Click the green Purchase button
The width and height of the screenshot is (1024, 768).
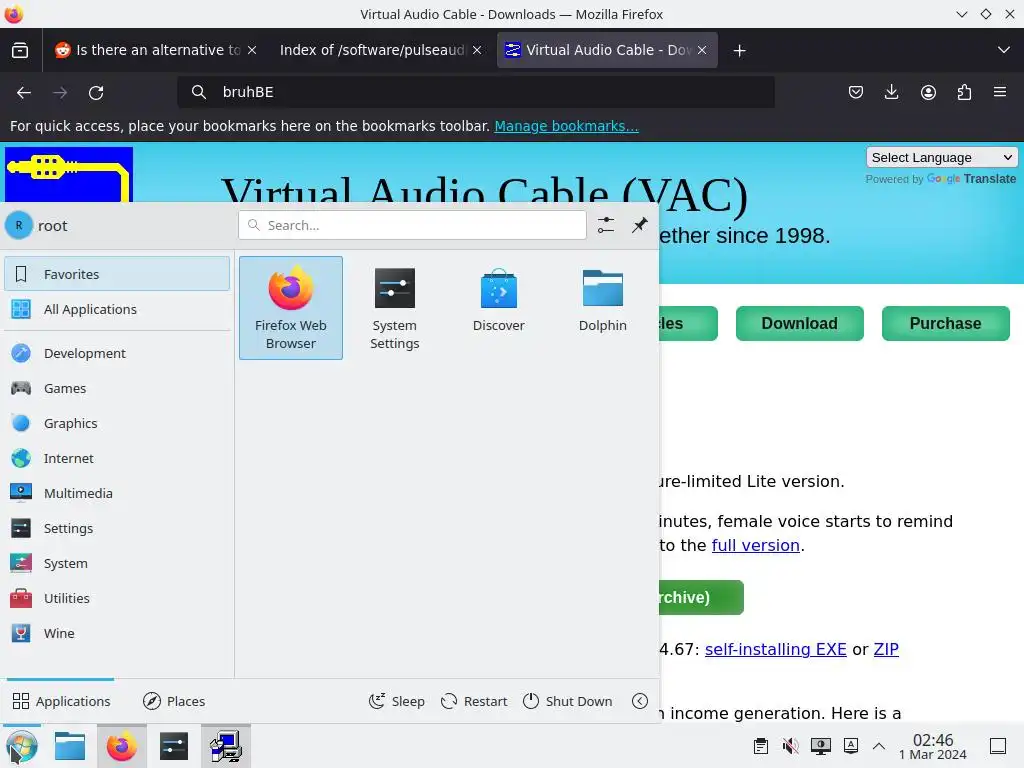point(945,323)
